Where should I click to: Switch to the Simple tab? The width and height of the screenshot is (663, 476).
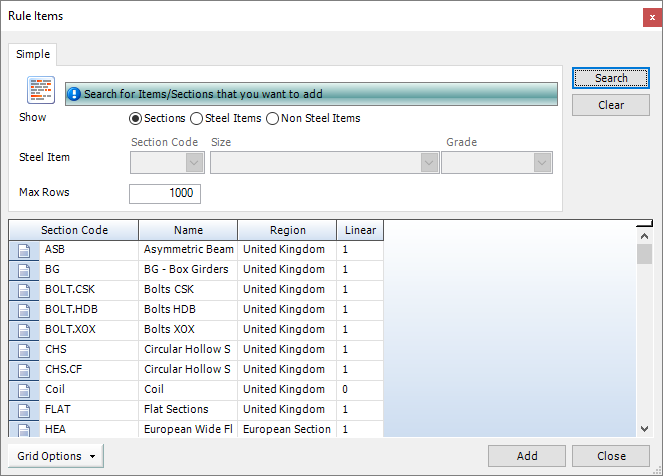(33, 54)
